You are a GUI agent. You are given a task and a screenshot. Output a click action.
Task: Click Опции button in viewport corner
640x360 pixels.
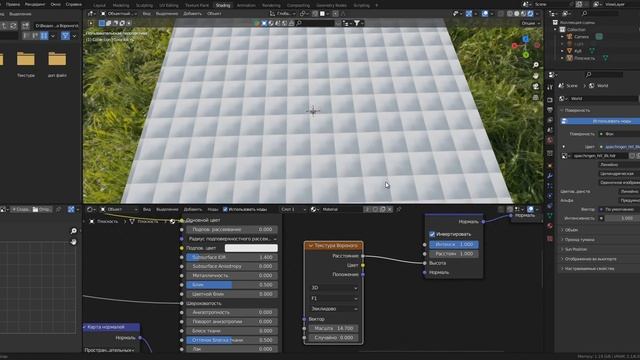[x=530, y=23]
